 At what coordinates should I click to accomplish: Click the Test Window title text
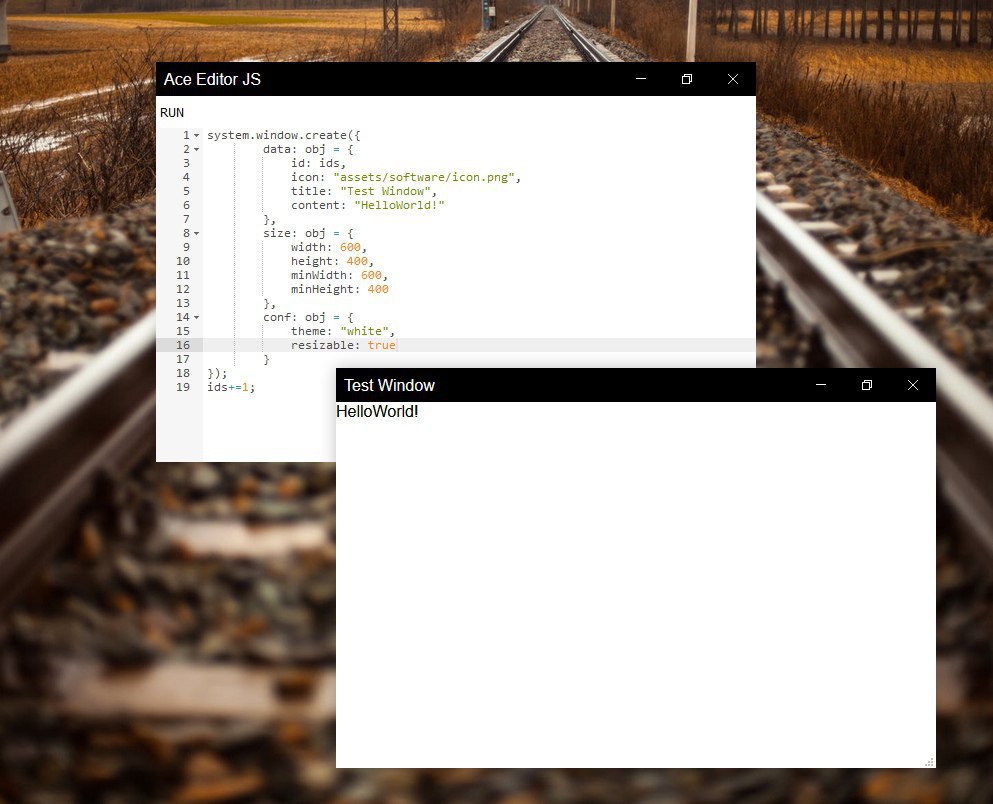point(389,386)
